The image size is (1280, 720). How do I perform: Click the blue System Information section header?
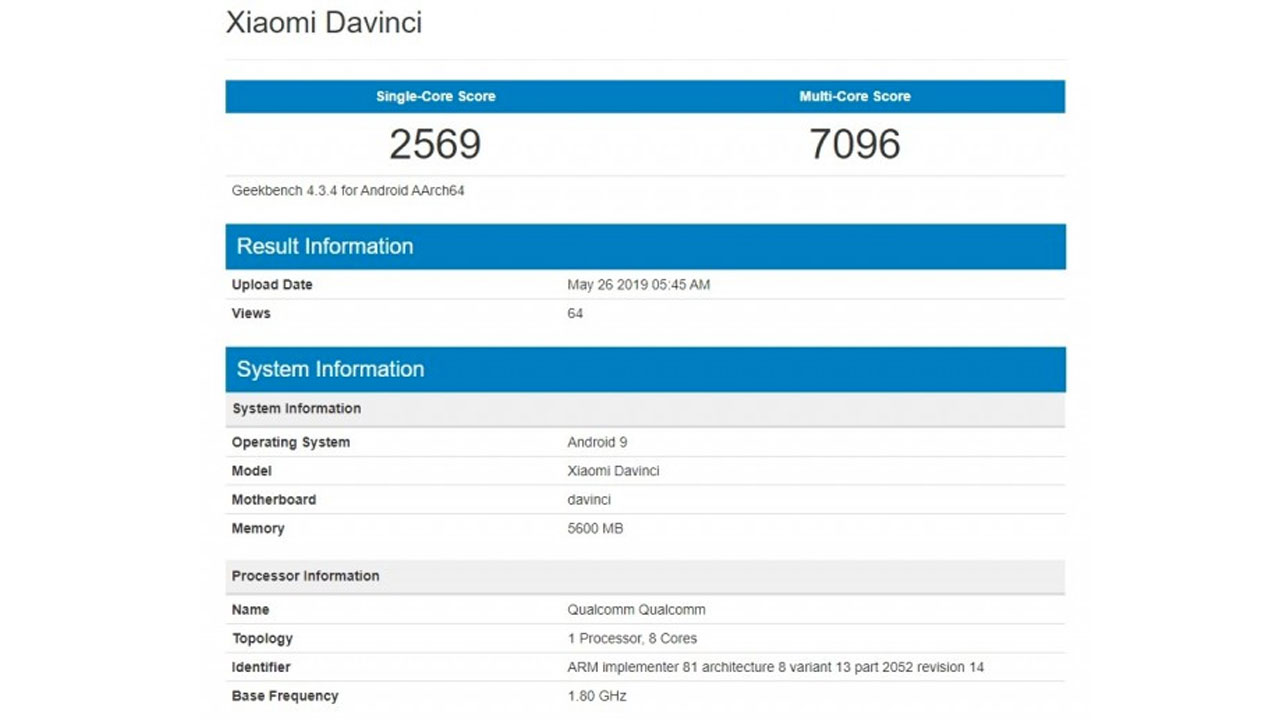pos(645,369)
